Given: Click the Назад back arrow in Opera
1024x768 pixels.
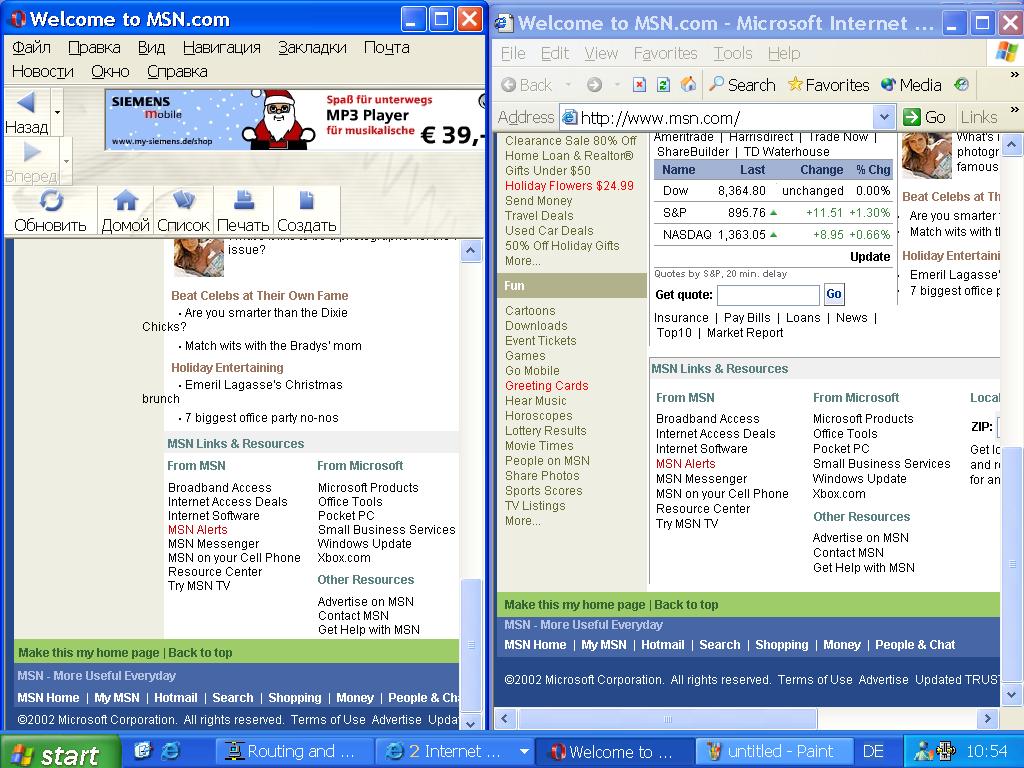Looking at the screenshot, I should (x=26, y=103).
